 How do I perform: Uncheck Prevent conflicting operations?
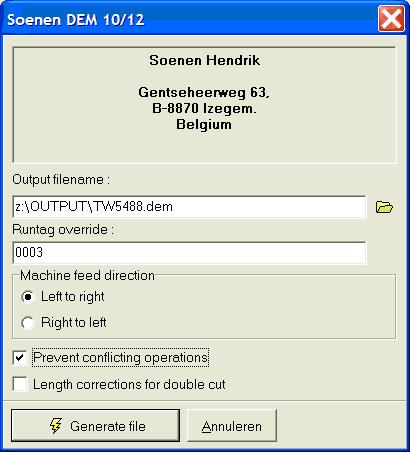(x=20, y=358)
